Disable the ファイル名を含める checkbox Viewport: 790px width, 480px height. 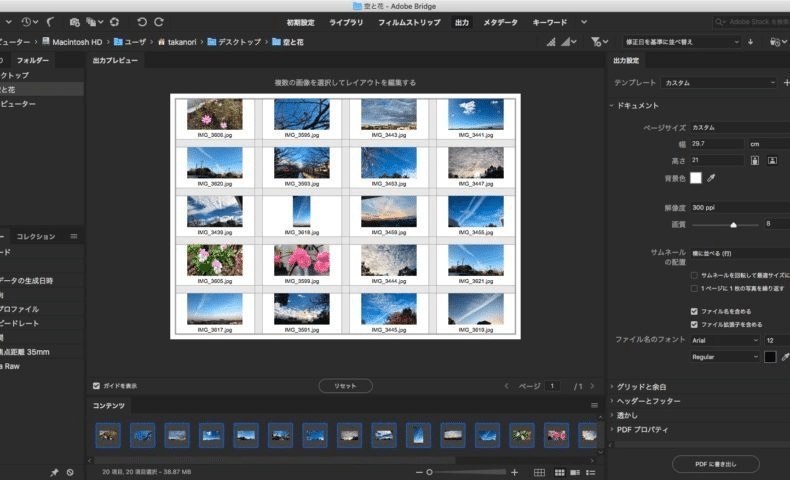pyautogui.click(x=695, y=311)
